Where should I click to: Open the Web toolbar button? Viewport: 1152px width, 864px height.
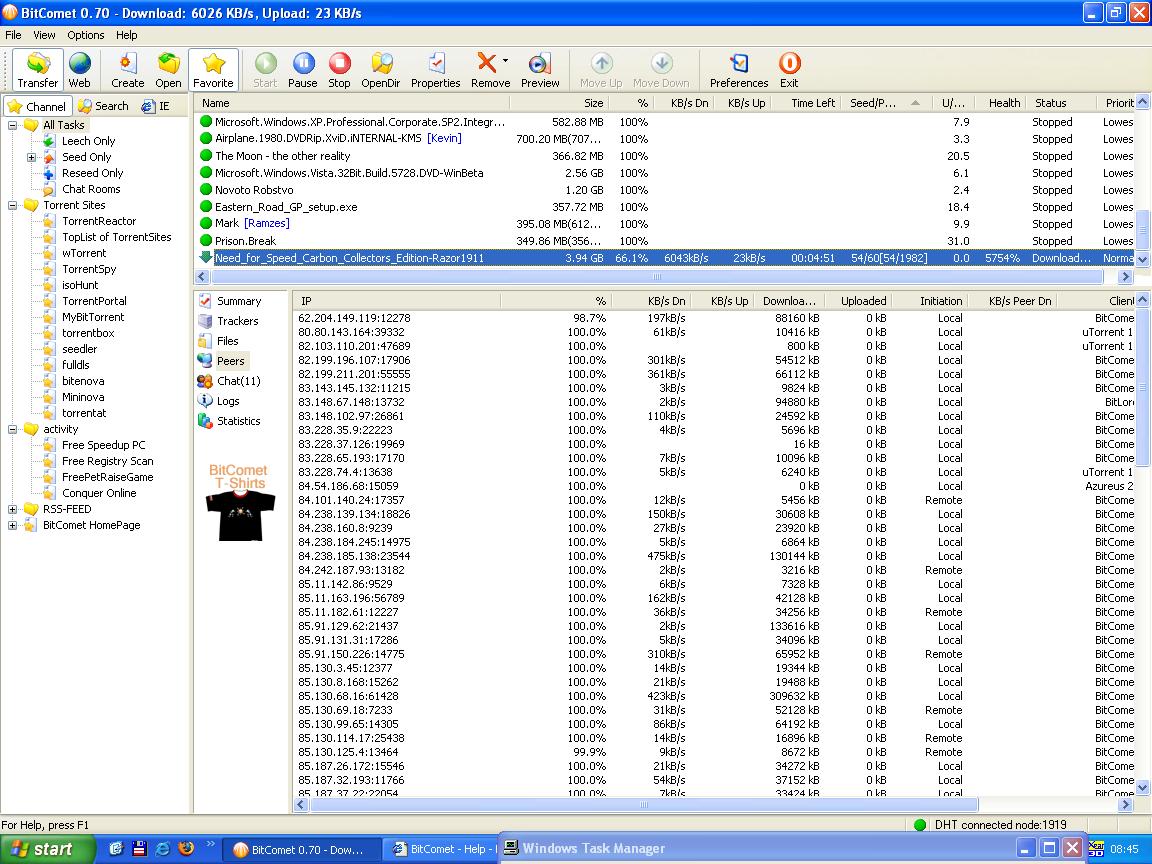(79, 70)
